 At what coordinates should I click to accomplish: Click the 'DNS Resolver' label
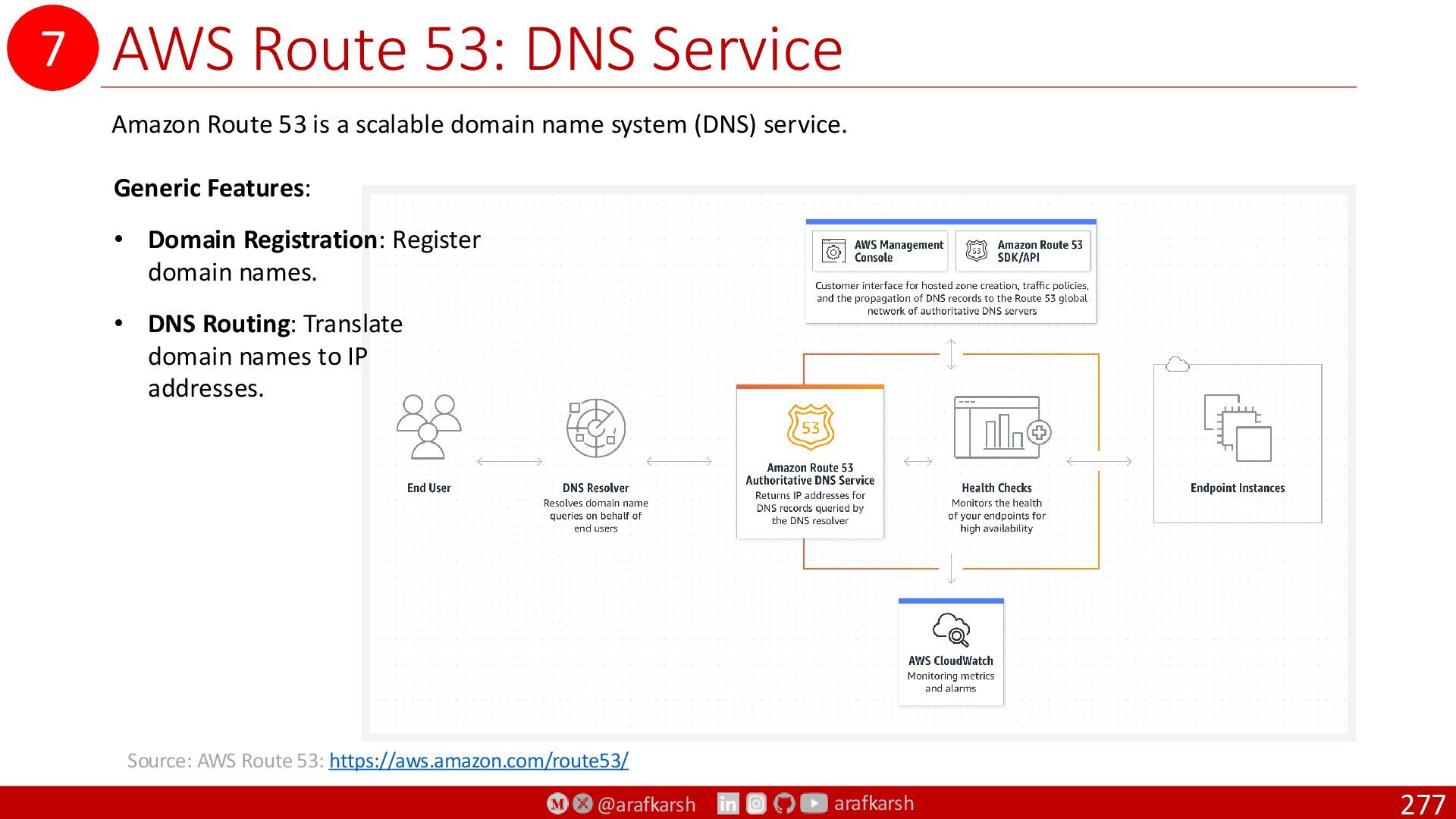click(595, 488)
